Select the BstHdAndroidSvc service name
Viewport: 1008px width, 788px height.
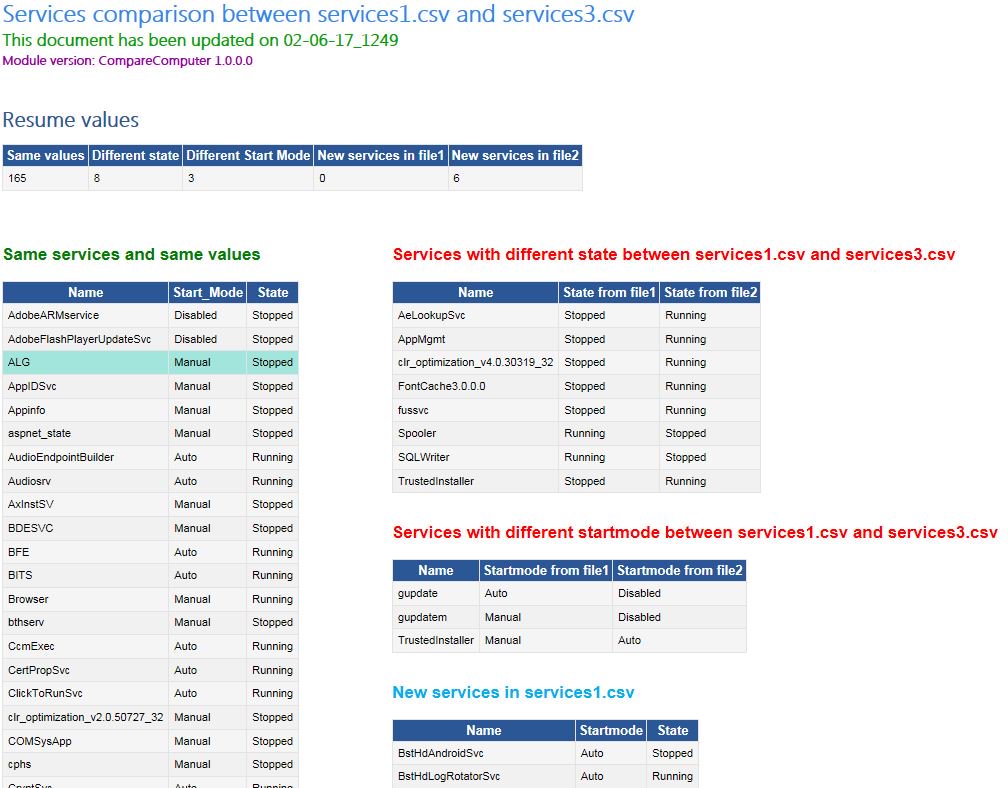(x=441, y=753)
